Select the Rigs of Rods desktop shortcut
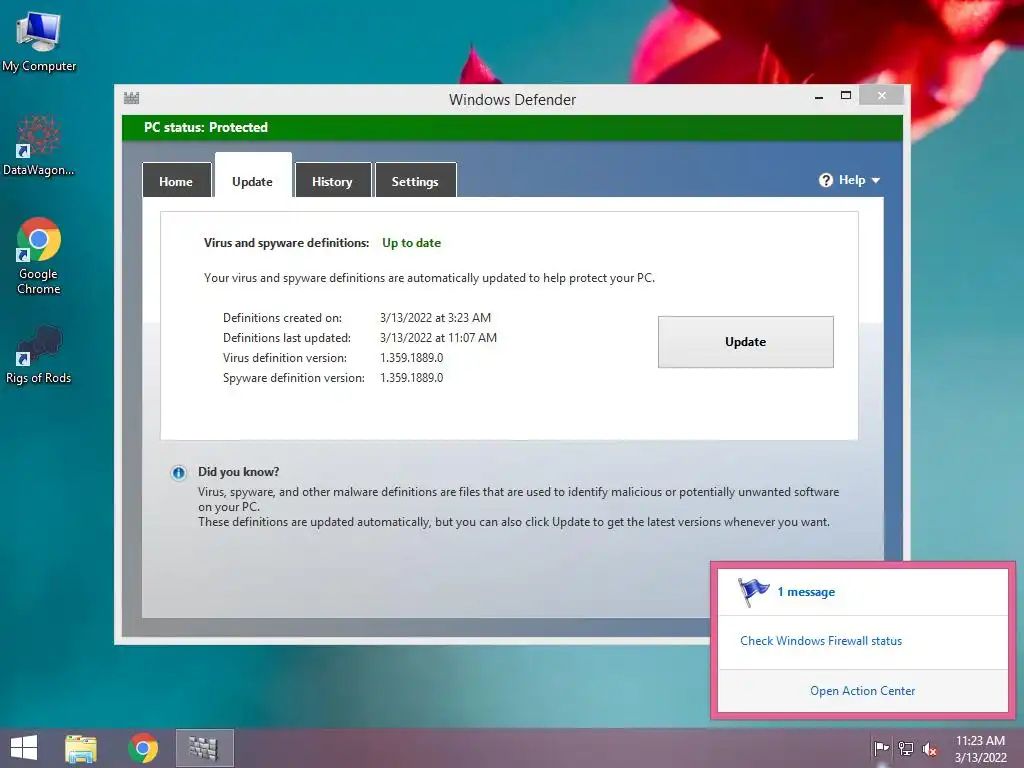1024x768 pixels. pyautogui.click(x=39, y=355)
